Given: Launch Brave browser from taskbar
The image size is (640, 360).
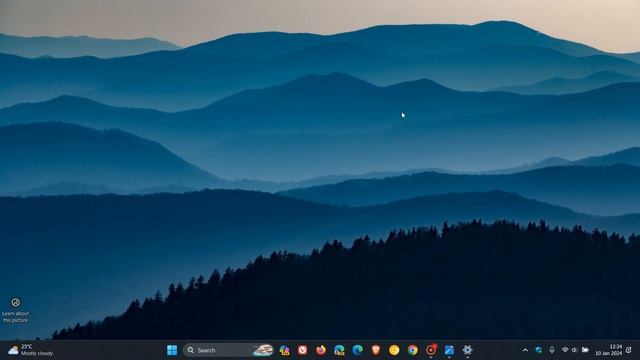Looking at the screenshot, I should pyautogui.click(x=376, y=350).
